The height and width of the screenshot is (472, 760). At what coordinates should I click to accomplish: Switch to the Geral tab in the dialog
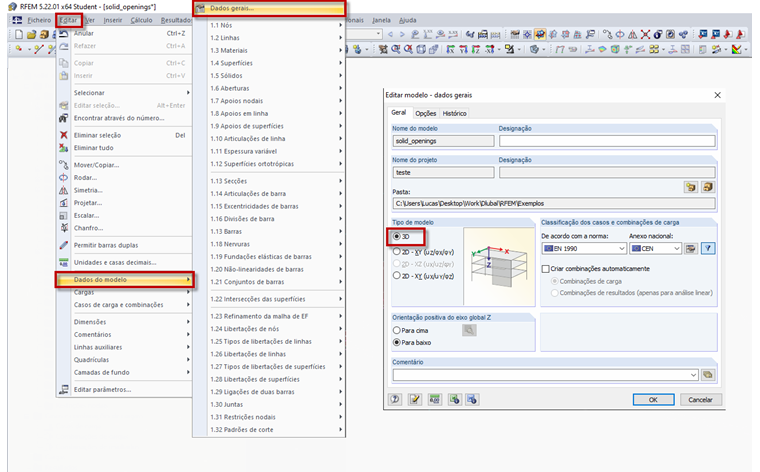[x=398, y=112]
